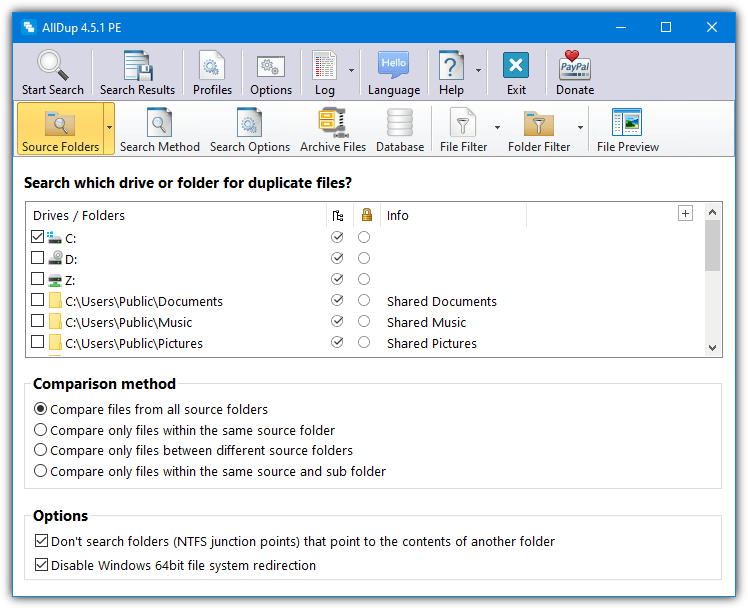Viewport: 748px width, 608px height.
Task: Open the Archive Files settings
Action: coord(333,124)
